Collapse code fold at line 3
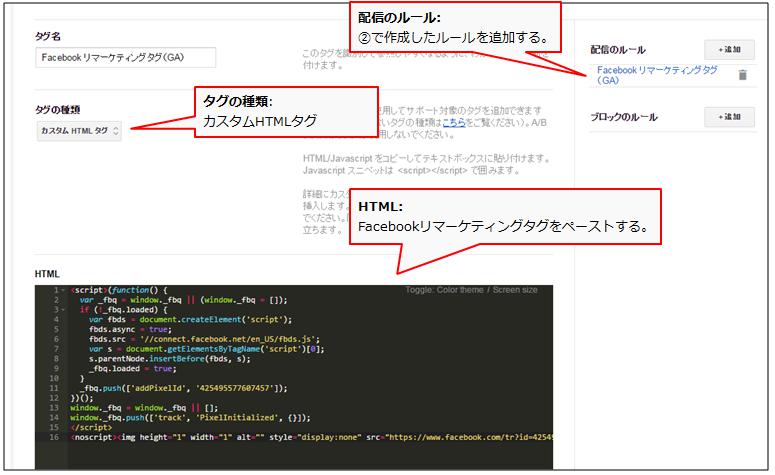The image size is (775, 475). point(63,310)
